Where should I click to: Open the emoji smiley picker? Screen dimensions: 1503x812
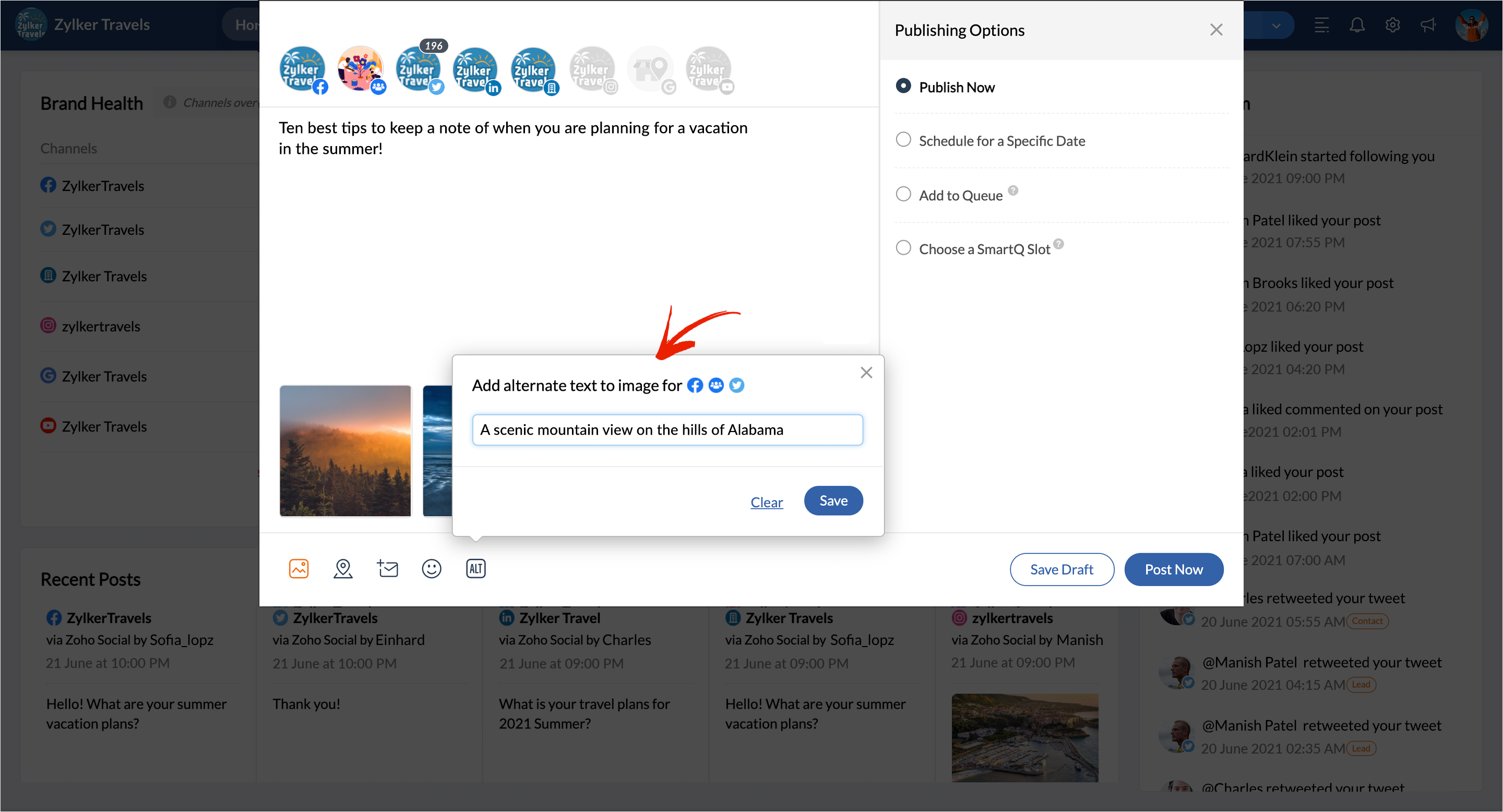pos(431,568)
